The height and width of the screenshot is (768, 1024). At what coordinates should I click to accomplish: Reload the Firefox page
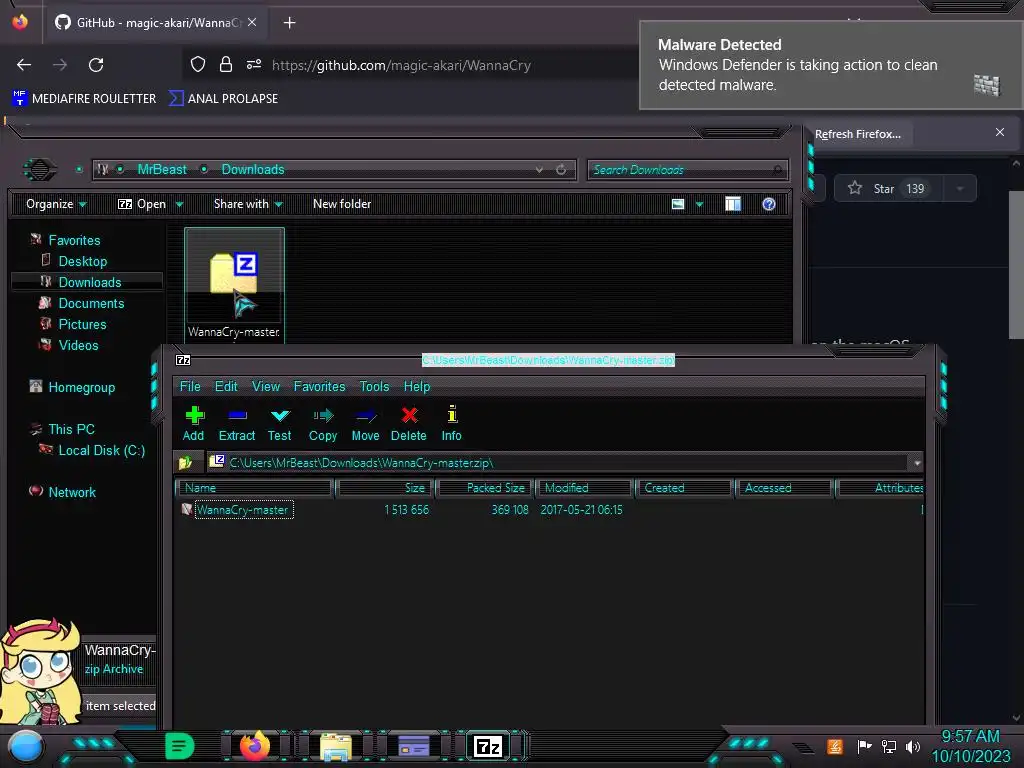(96, 65)
